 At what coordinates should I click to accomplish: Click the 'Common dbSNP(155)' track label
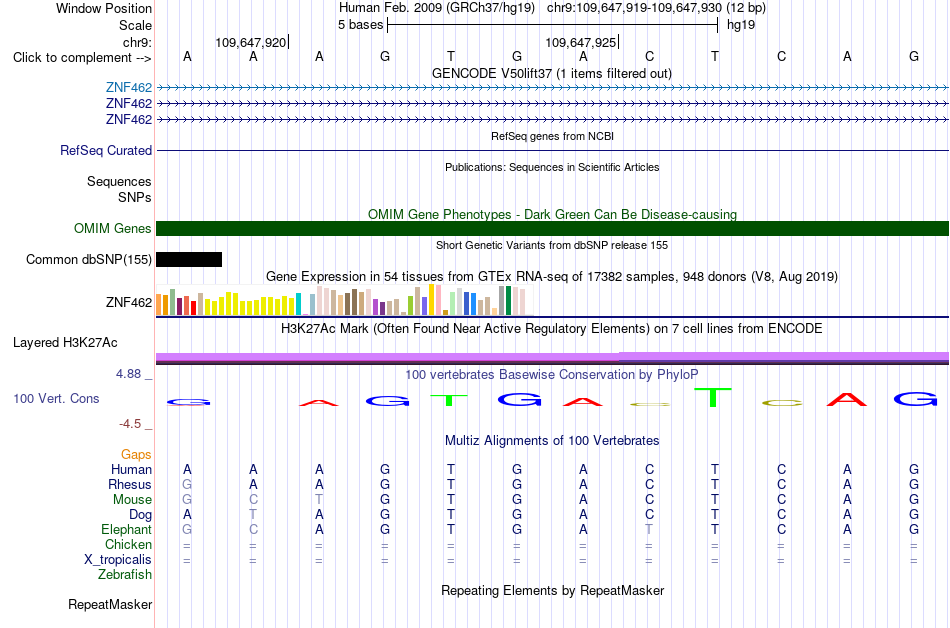(x=88, y=260)
